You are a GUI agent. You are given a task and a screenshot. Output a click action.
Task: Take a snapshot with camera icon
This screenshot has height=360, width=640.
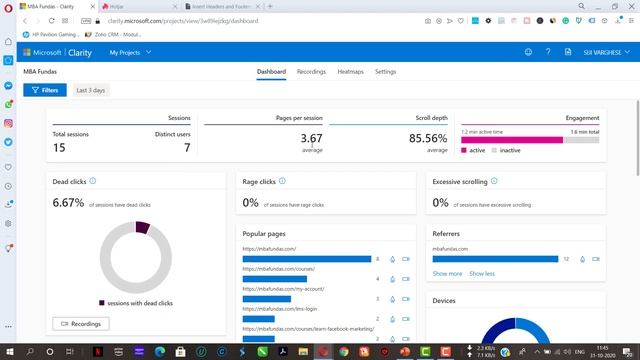tap(427, 21)
